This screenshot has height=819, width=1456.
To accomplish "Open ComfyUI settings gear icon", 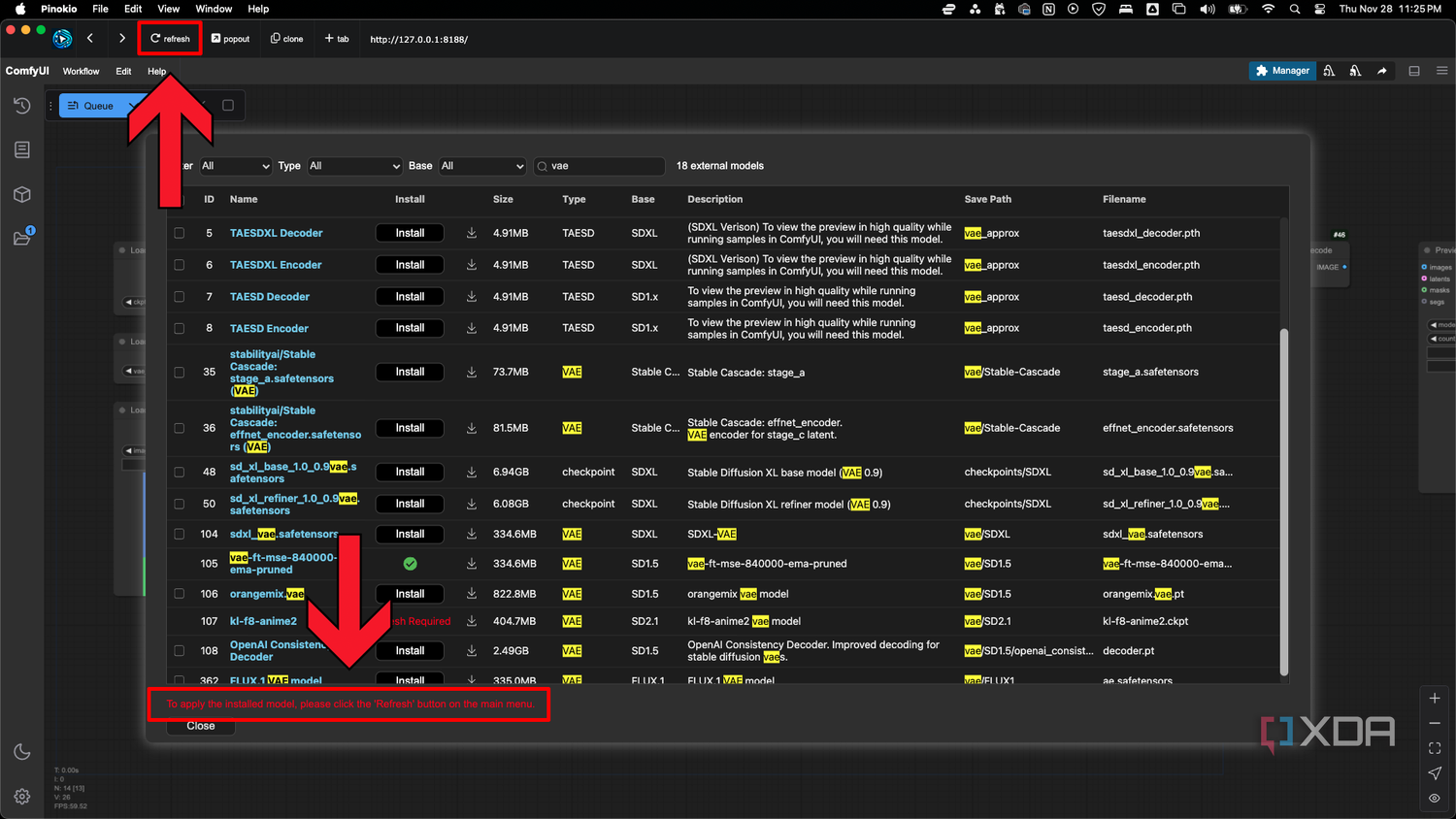I will (21, 797).
